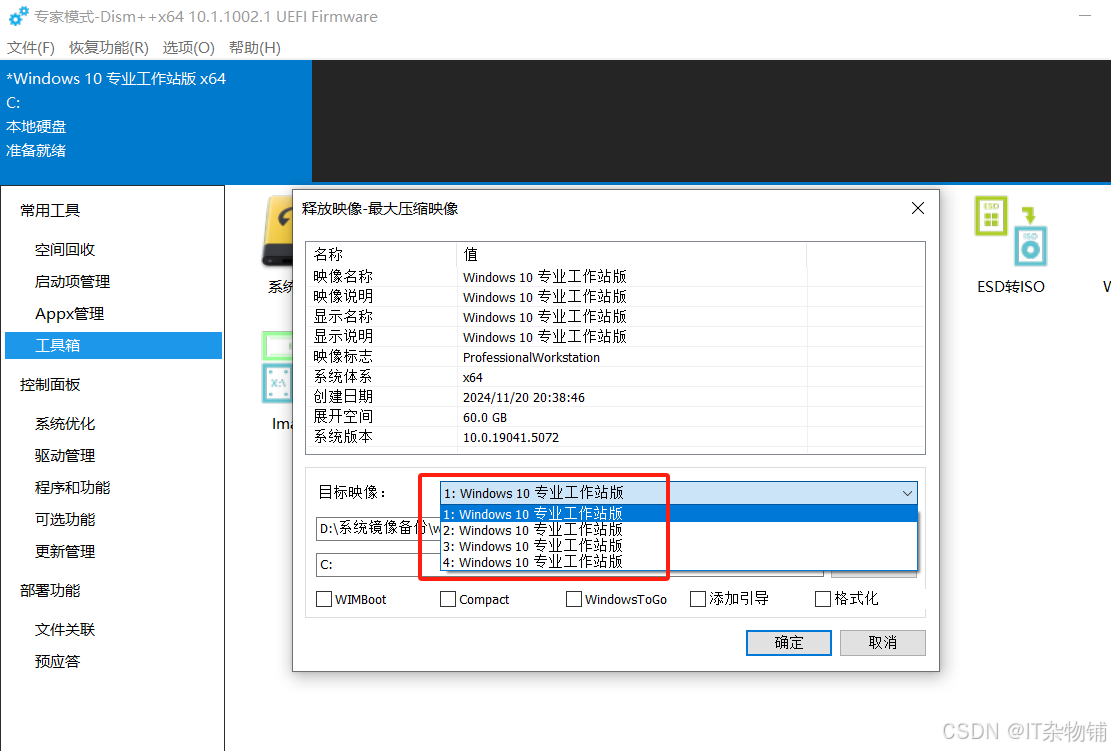Click the 系统体系 x64 row

point(615,377)
